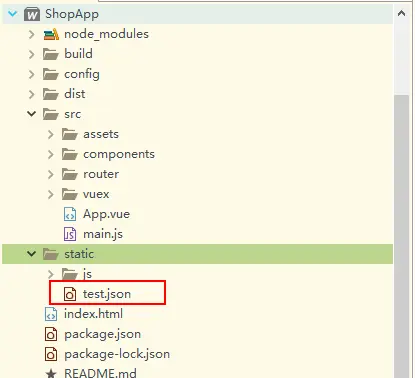415x378 pixels.
Task: Click the index.html file icon
Action: (51, 314)
